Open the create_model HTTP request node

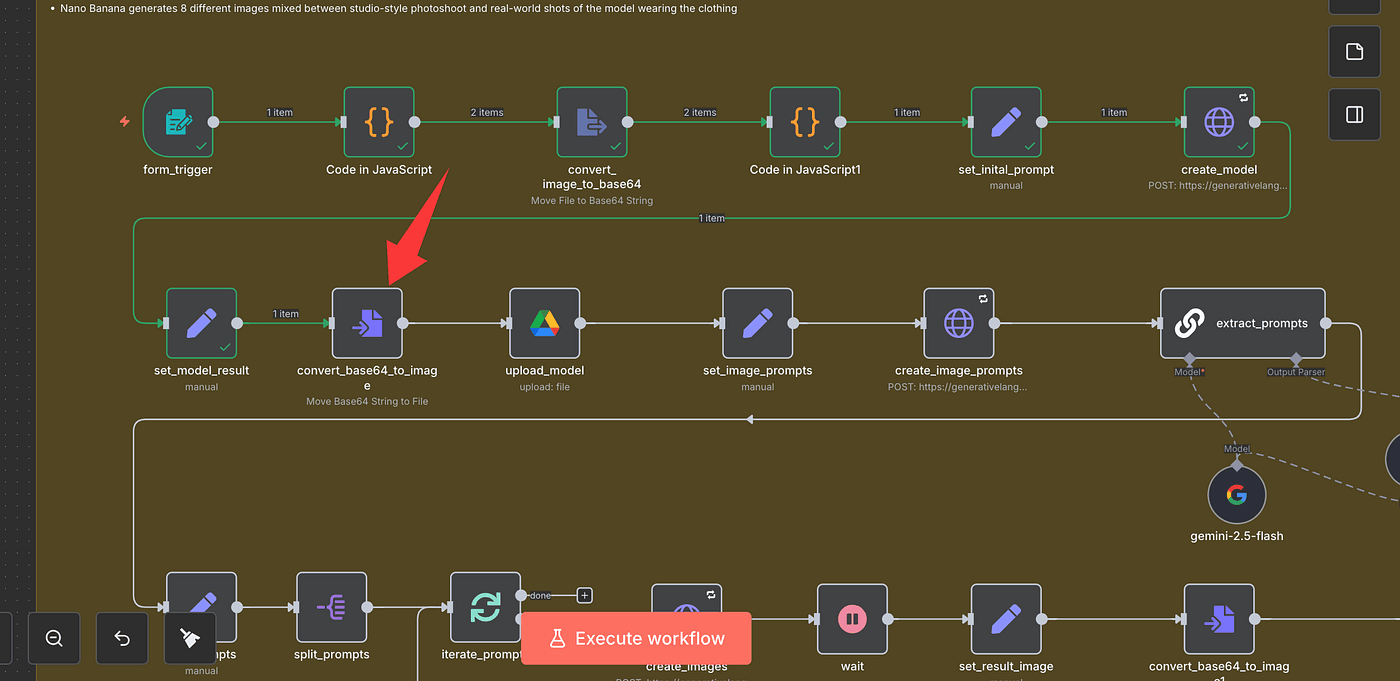(1219, 122)
